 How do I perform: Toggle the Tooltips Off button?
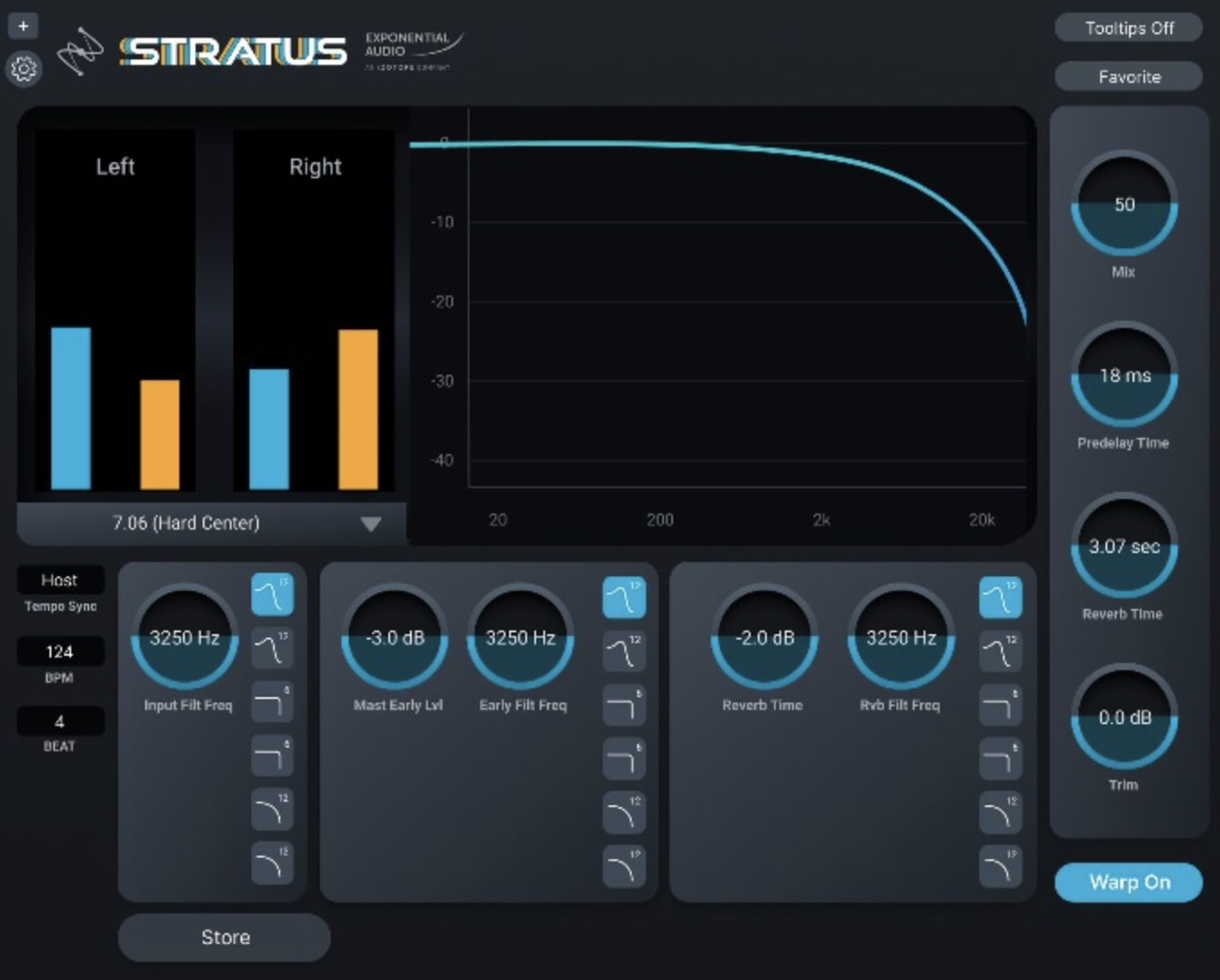point(1129,28)
